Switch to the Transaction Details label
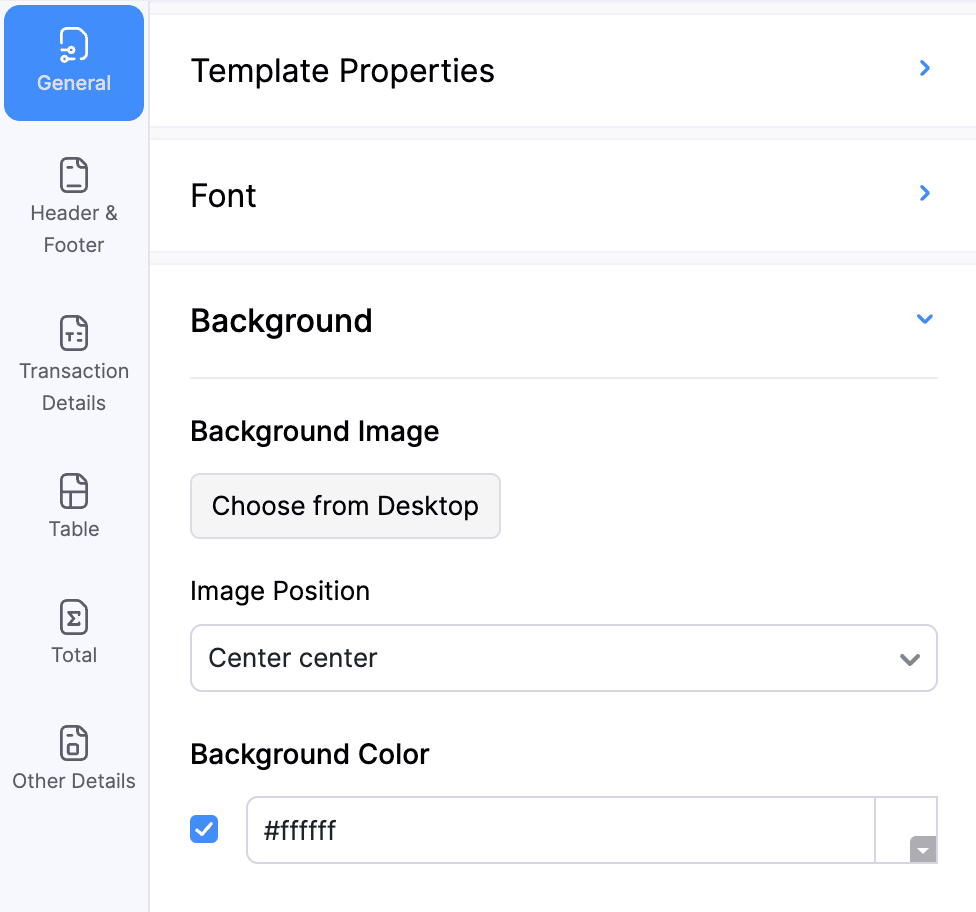The width and height of the screenshot is (976, 912). (x=74, y=387)
